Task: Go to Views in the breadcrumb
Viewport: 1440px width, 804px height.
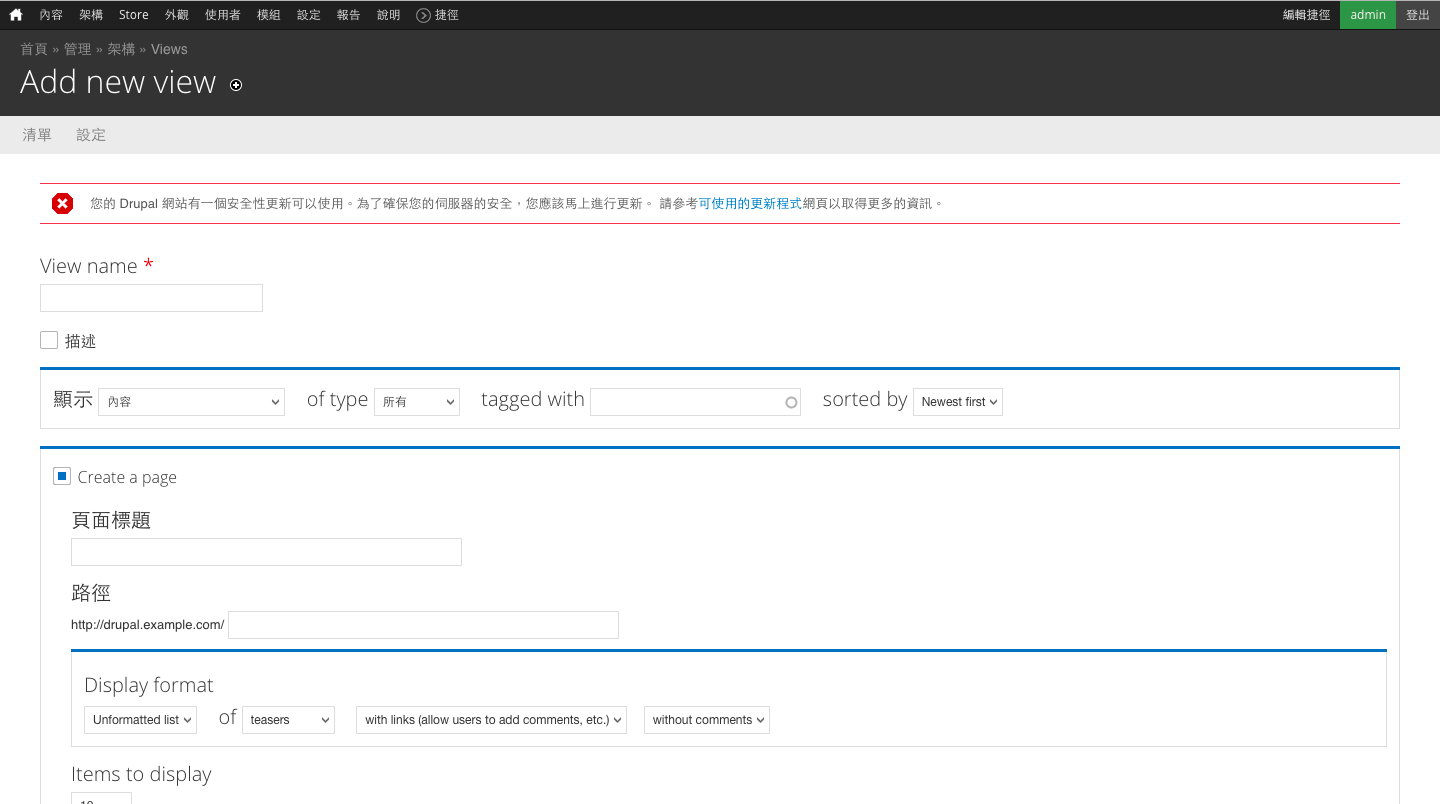Action: point(169,49)
